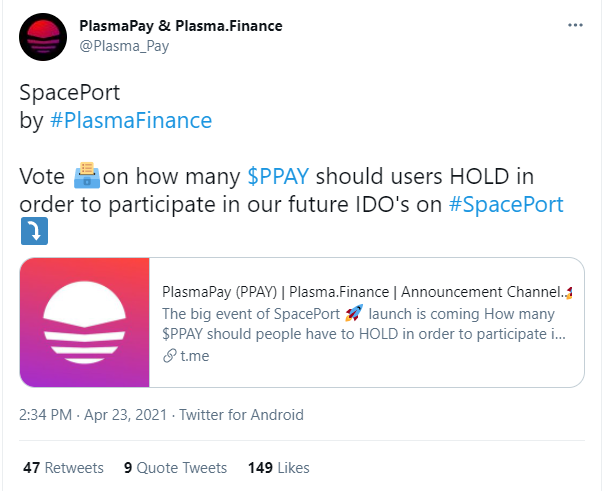Click the link chain icon beside t.me

point(169,356)
